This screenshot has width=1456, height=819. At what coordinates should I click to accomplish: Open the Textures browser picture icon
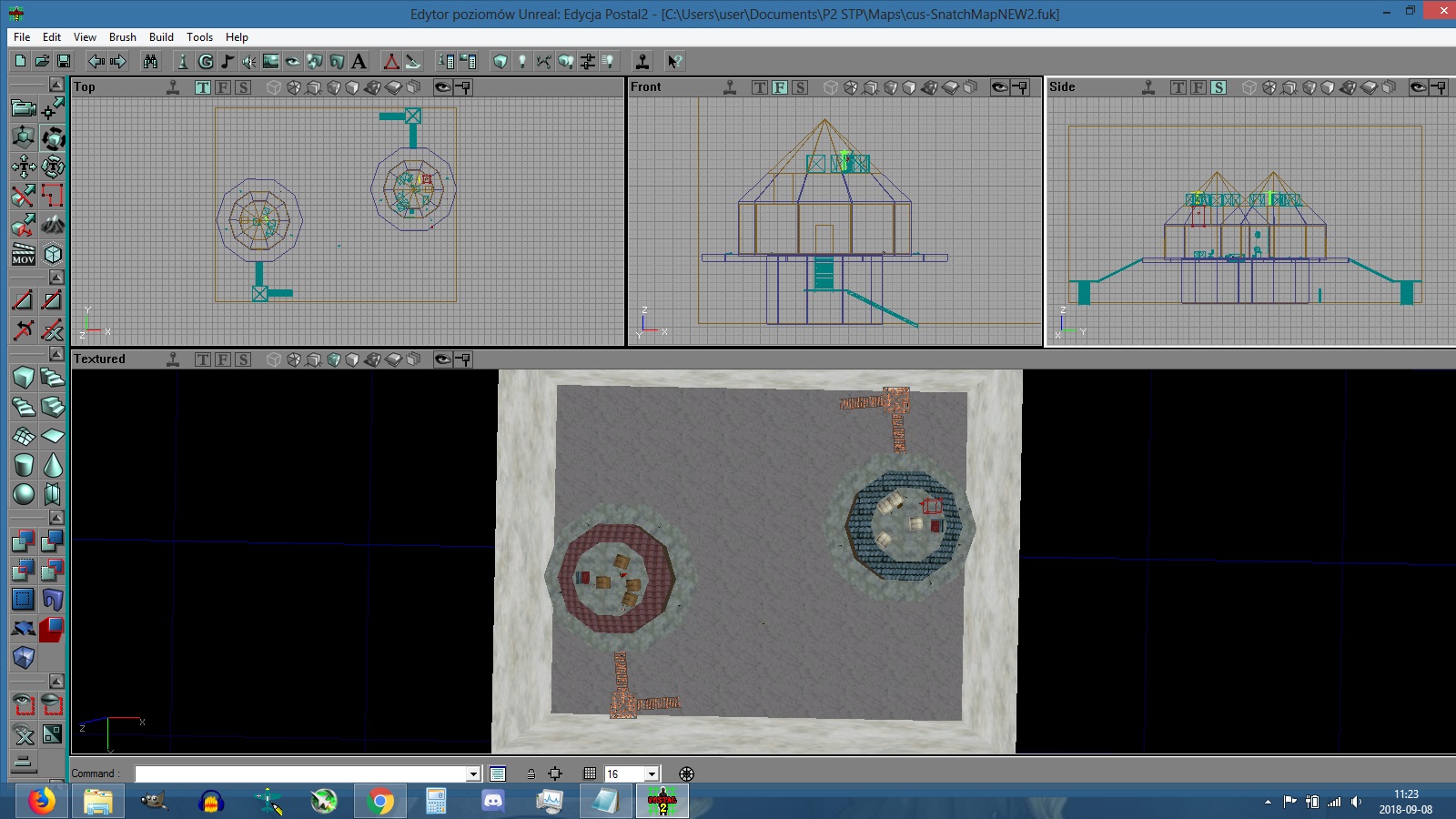click(x=271, y=61)
